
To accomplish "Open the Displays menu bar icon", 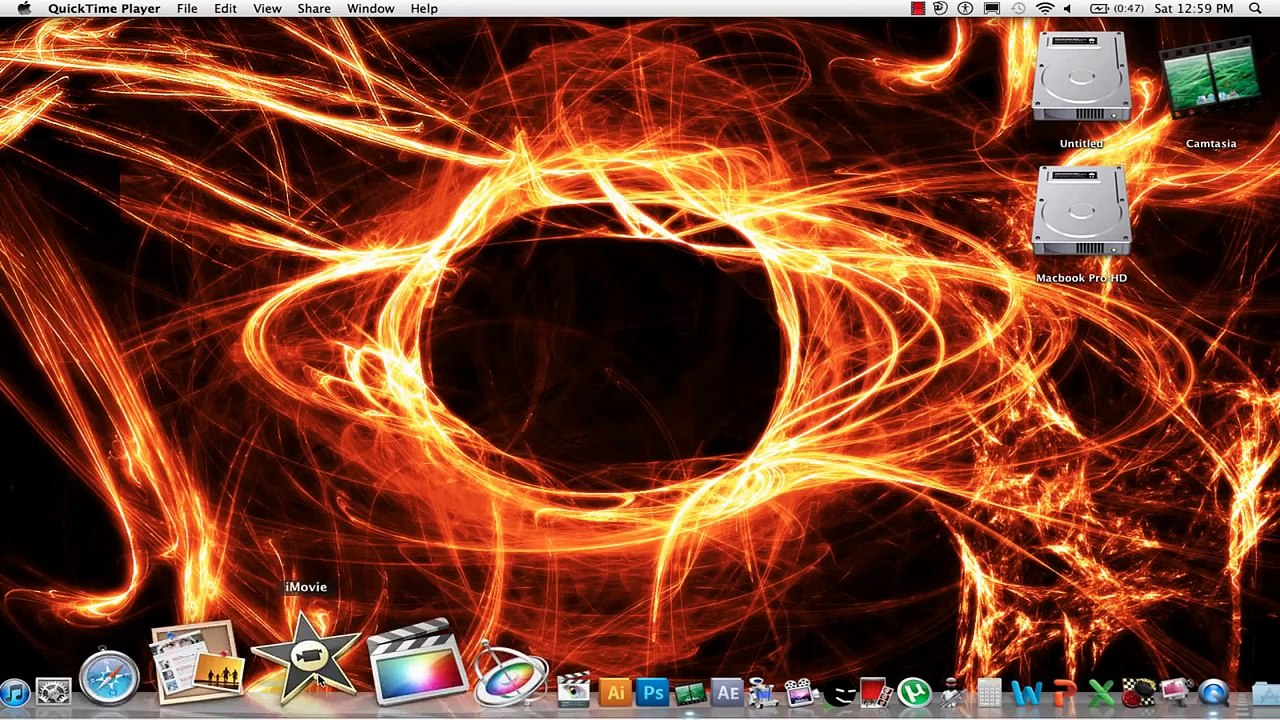I will 992,9.
